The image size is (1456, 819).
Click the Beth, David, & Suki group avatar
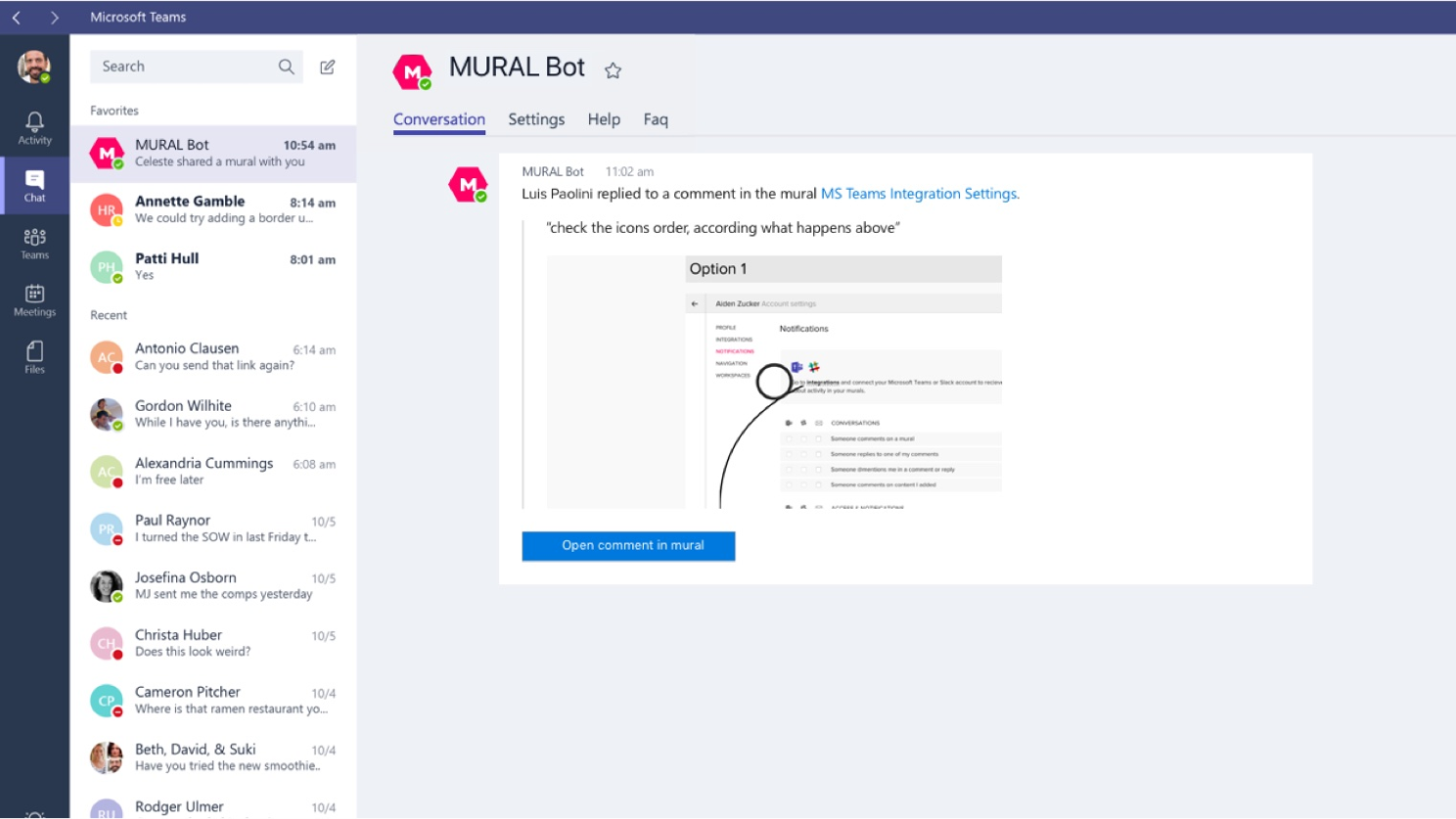point(107,757)
